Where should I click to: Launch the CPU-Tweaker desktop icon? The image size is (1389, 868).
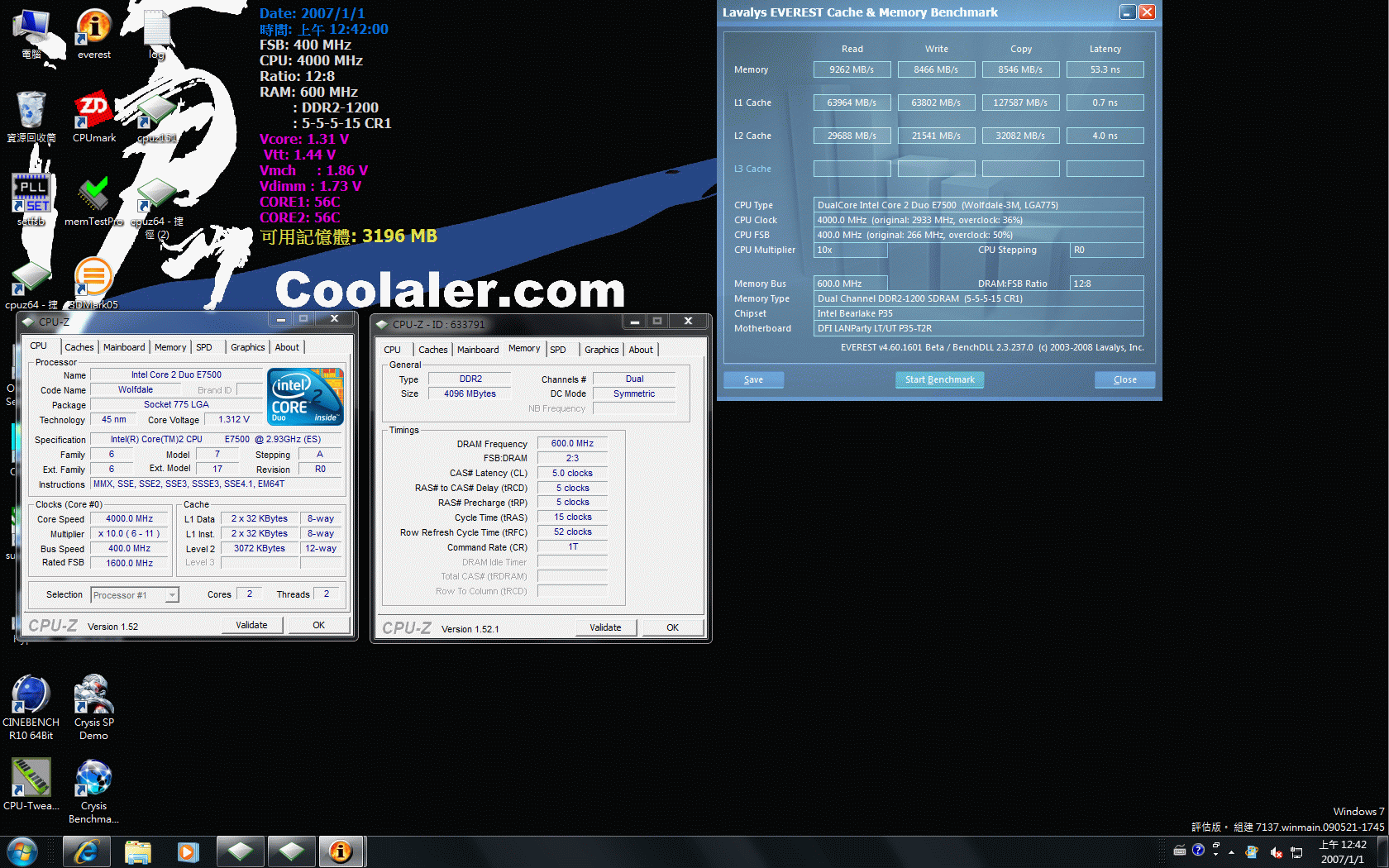coord(31,784)
